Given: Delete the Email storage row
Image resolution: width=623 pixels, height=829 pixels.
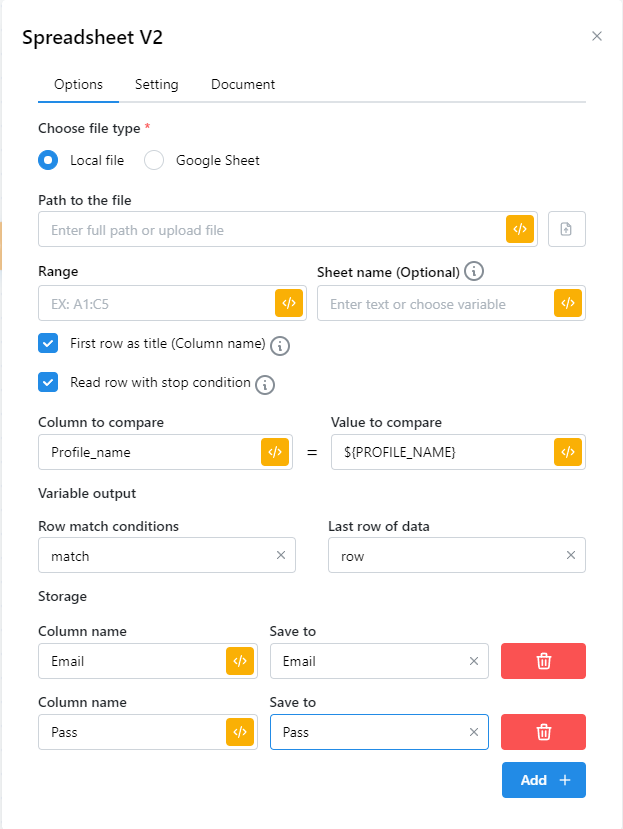Looking at the screenshot, I should [543, 661].
